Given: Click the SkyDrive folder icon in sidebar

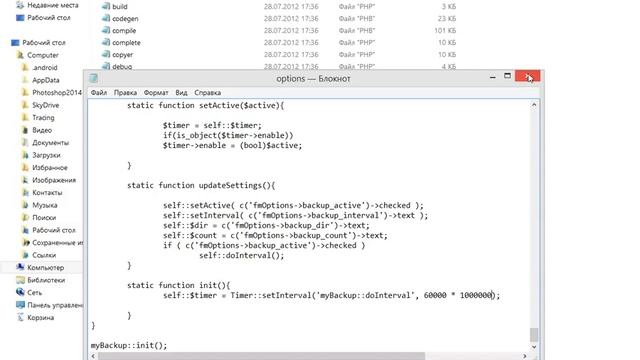Looking at the screenshot, I should coord(25,105).
